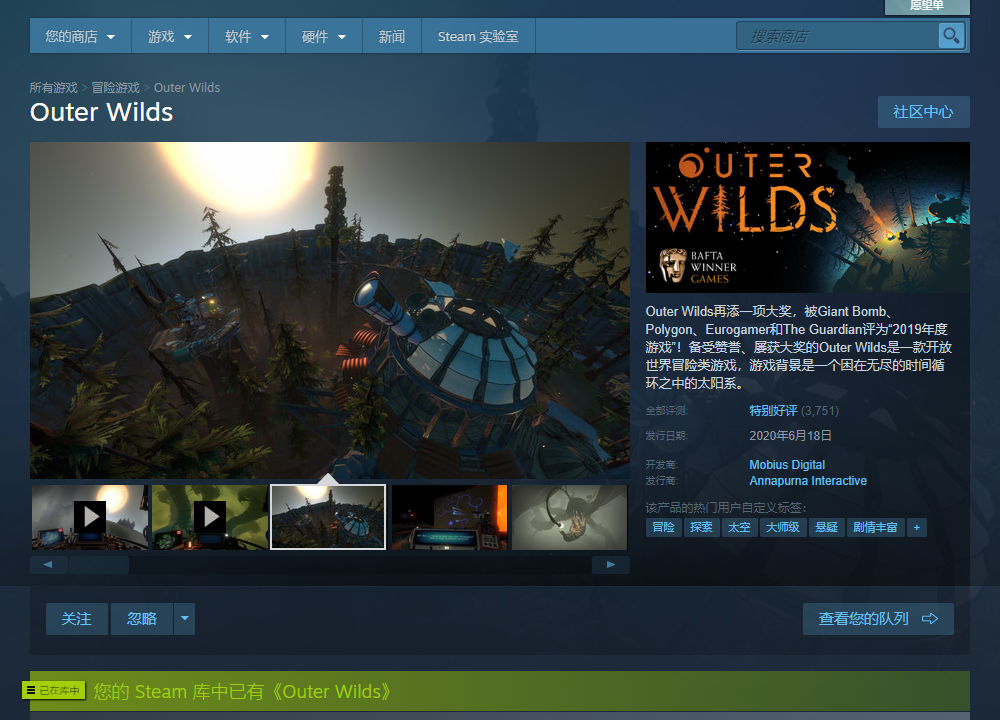Select the 剧情丰富 tag
Image resolution: width=1000 pixels, height=720 pixels.
point(875,527)
